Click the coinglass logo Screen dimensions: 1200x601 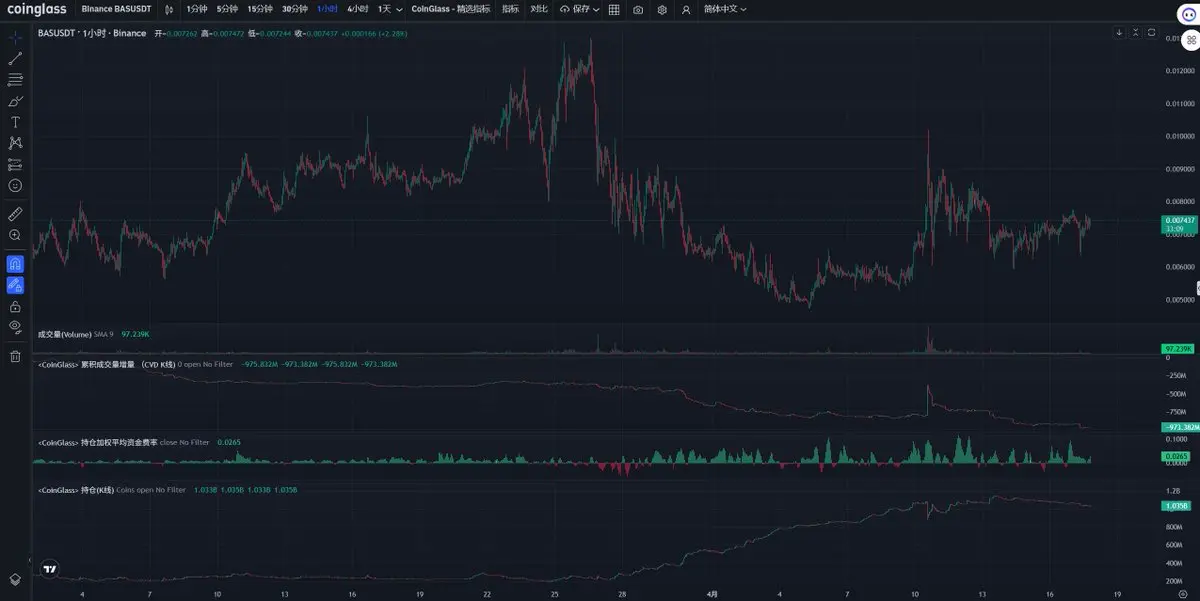tap(35, 9)
